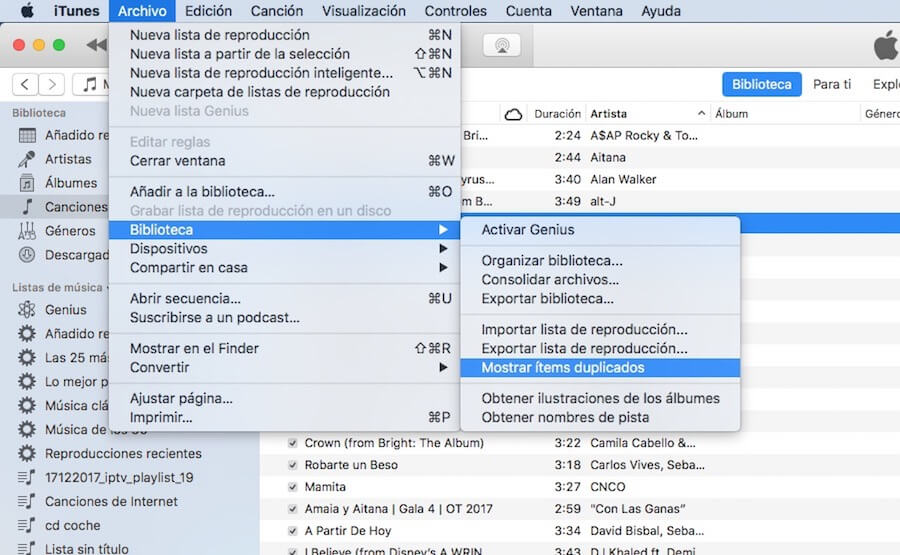The width and height of the screenshot is (900, 555).
Task: Click gear icon of 'Lo mejor' playlist
Action: [27, 381]
